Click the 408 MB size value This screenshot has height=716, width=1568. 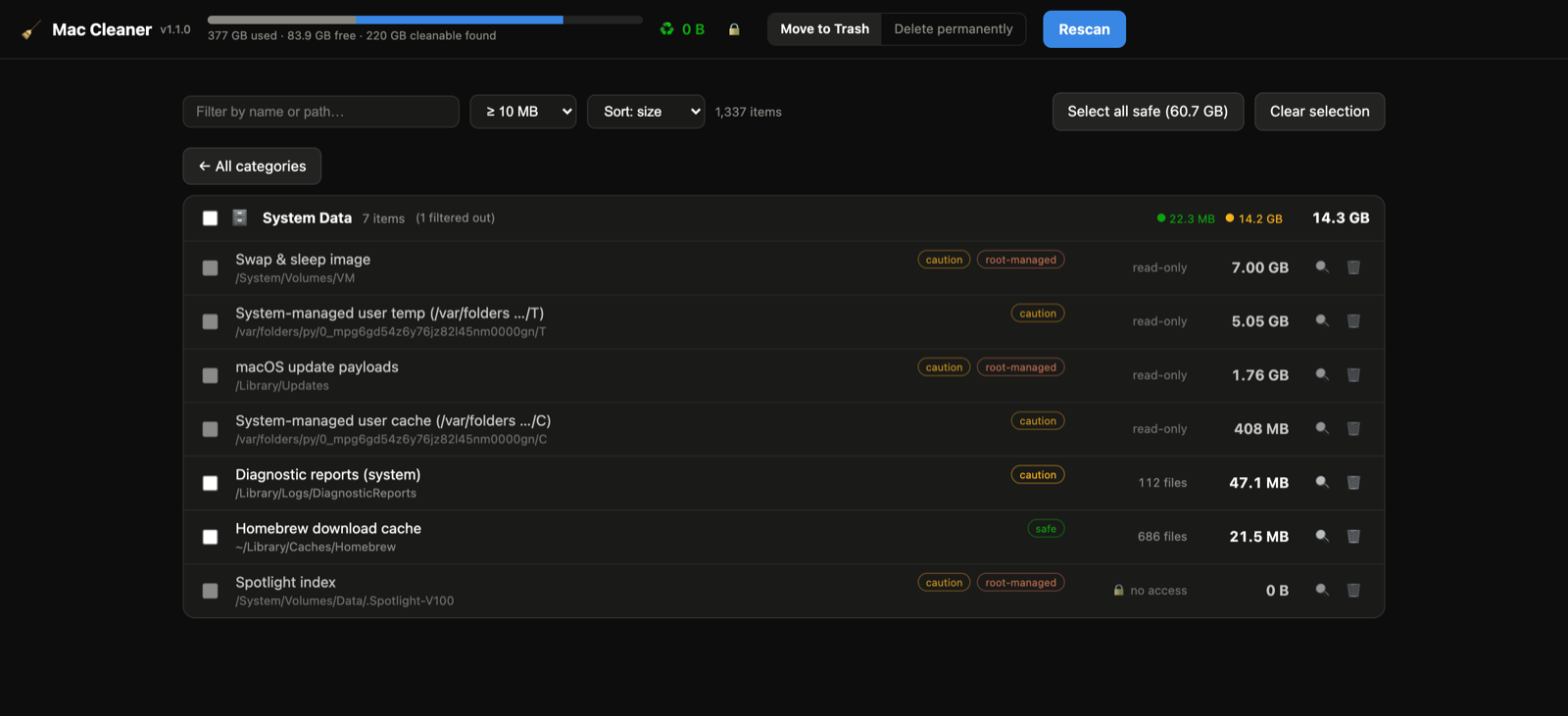[1261, 430]
